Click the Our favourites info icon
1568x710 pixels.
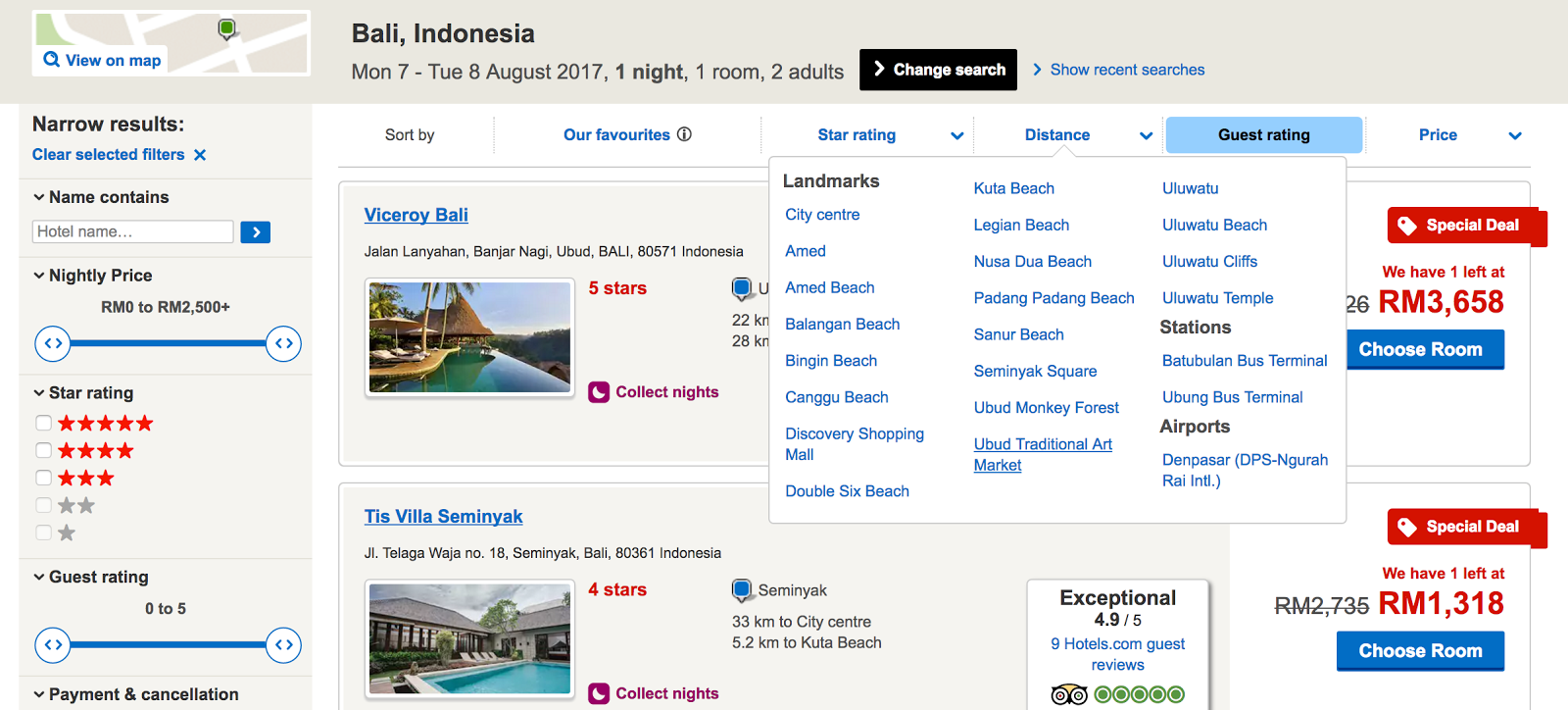[684, 134]
